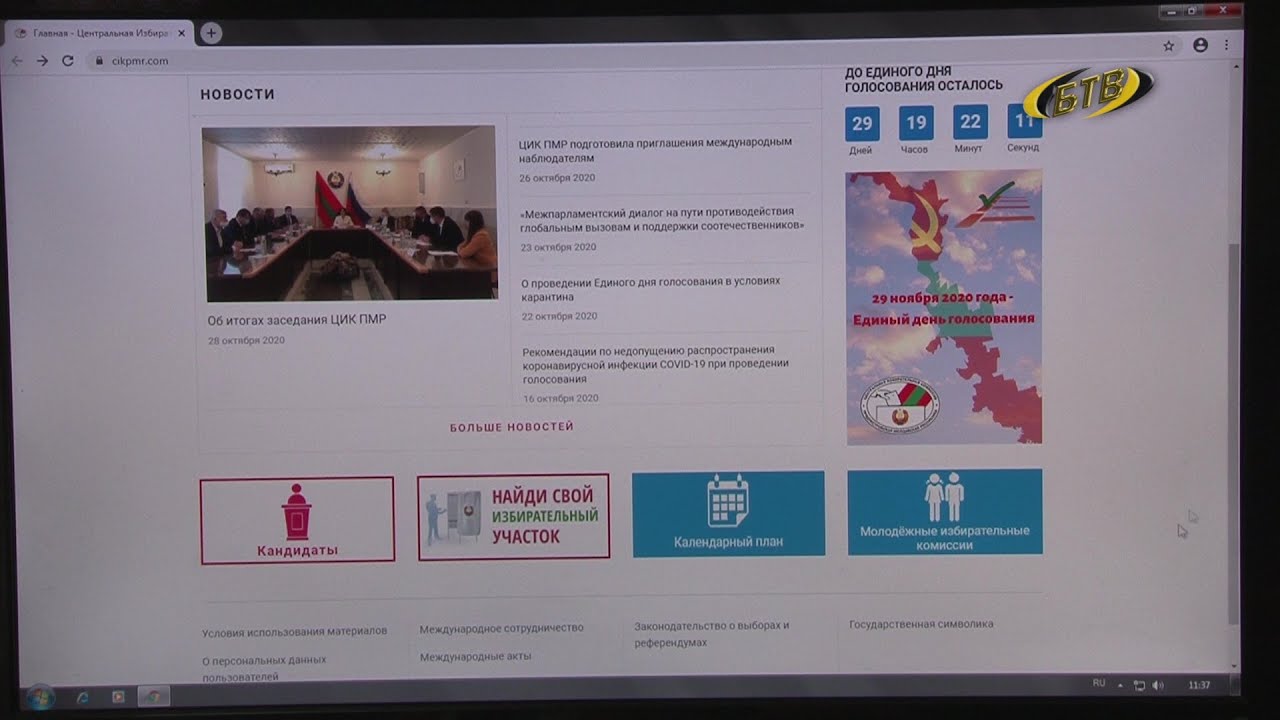Image resolution: width=1280 pixels, height=720 pixels.
Task: Click the Найди свой избирательный участок banner
Action: point(513,516)
